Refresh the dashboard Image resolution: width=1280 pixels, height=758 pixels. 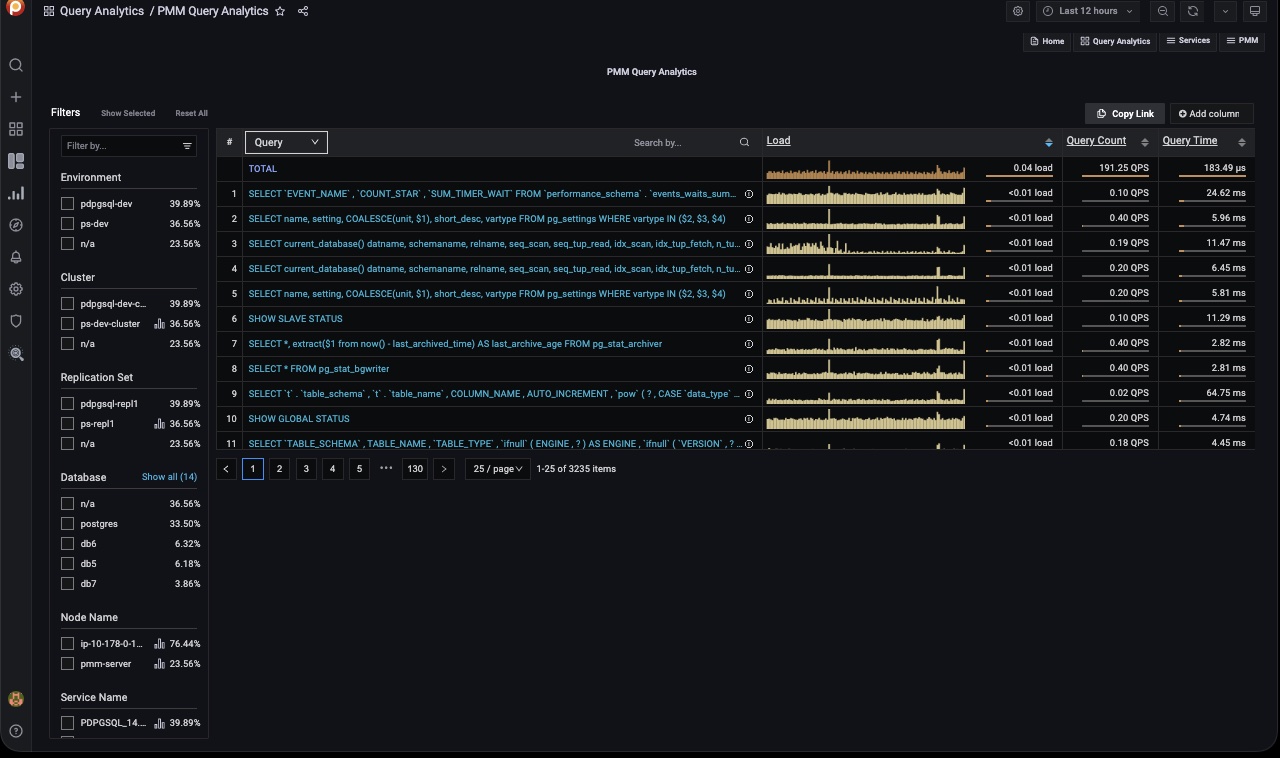[x=1193, y=11]
